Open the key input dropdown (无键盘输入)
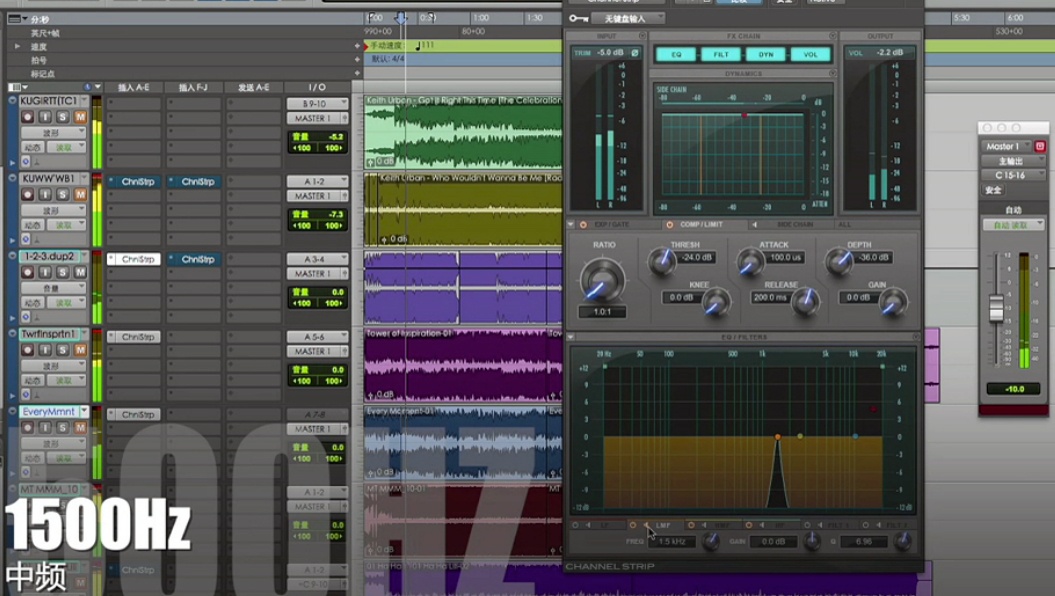1055x596 pixels. [x=628, y=18]
